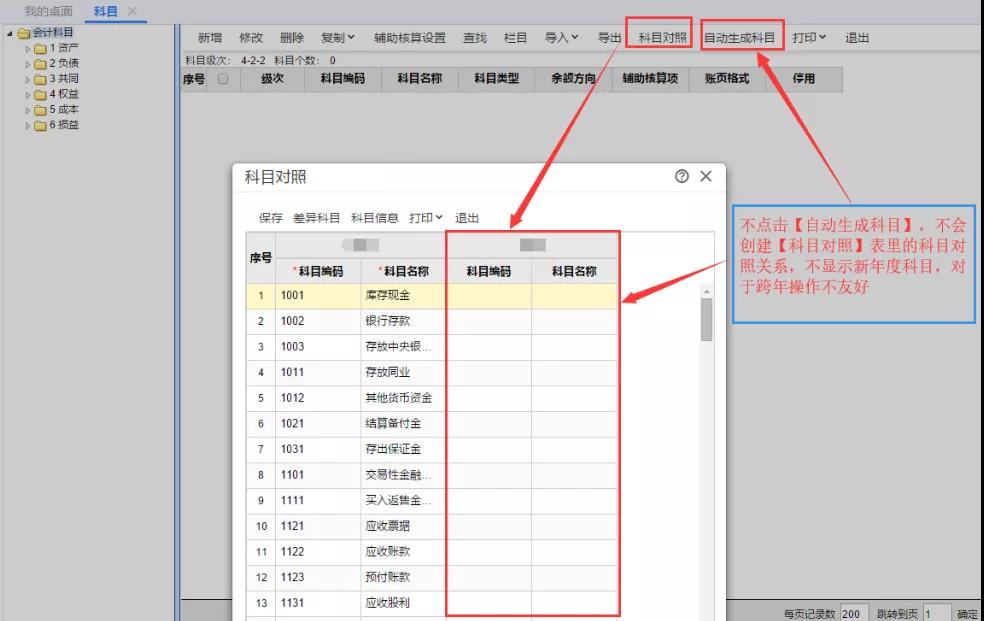Click folder icon of 6 损益
This screenshot has height=621, width=984.
click(x=41, y=125)
